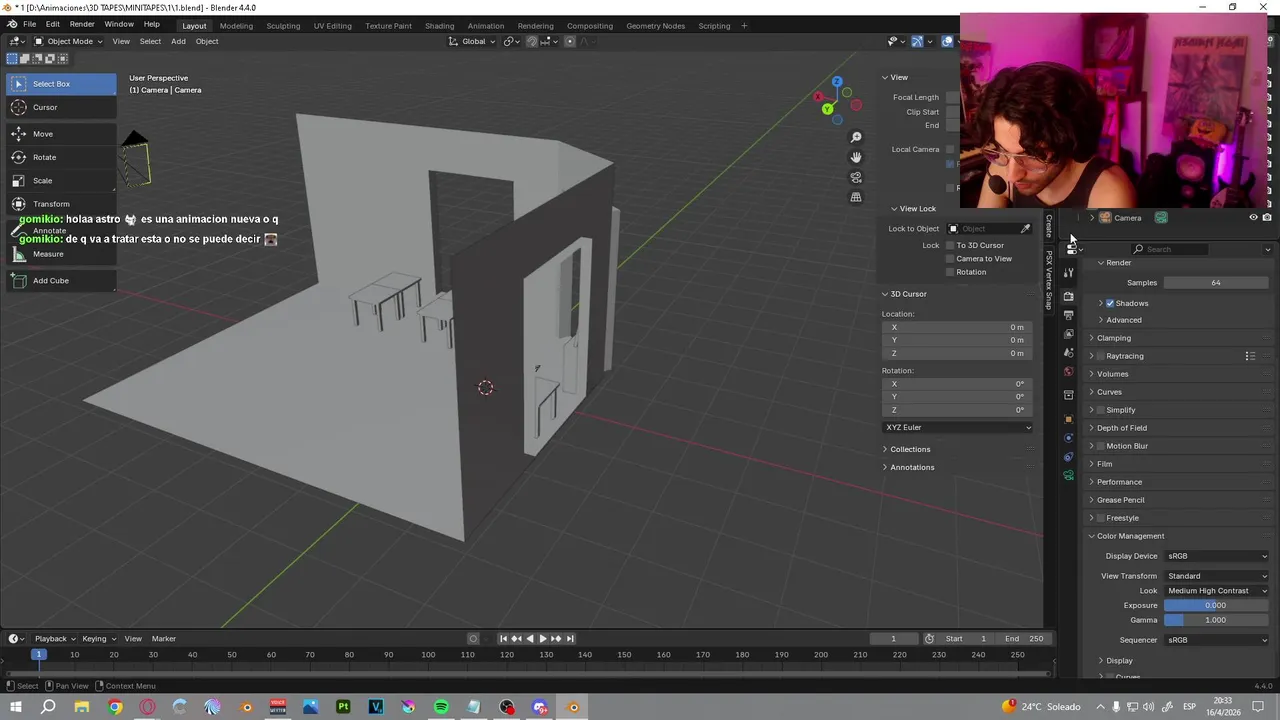Viewport: 1280px width, 720px height.
Task: Click the eyedropper next to Lock to Object
Action: 1025,229
